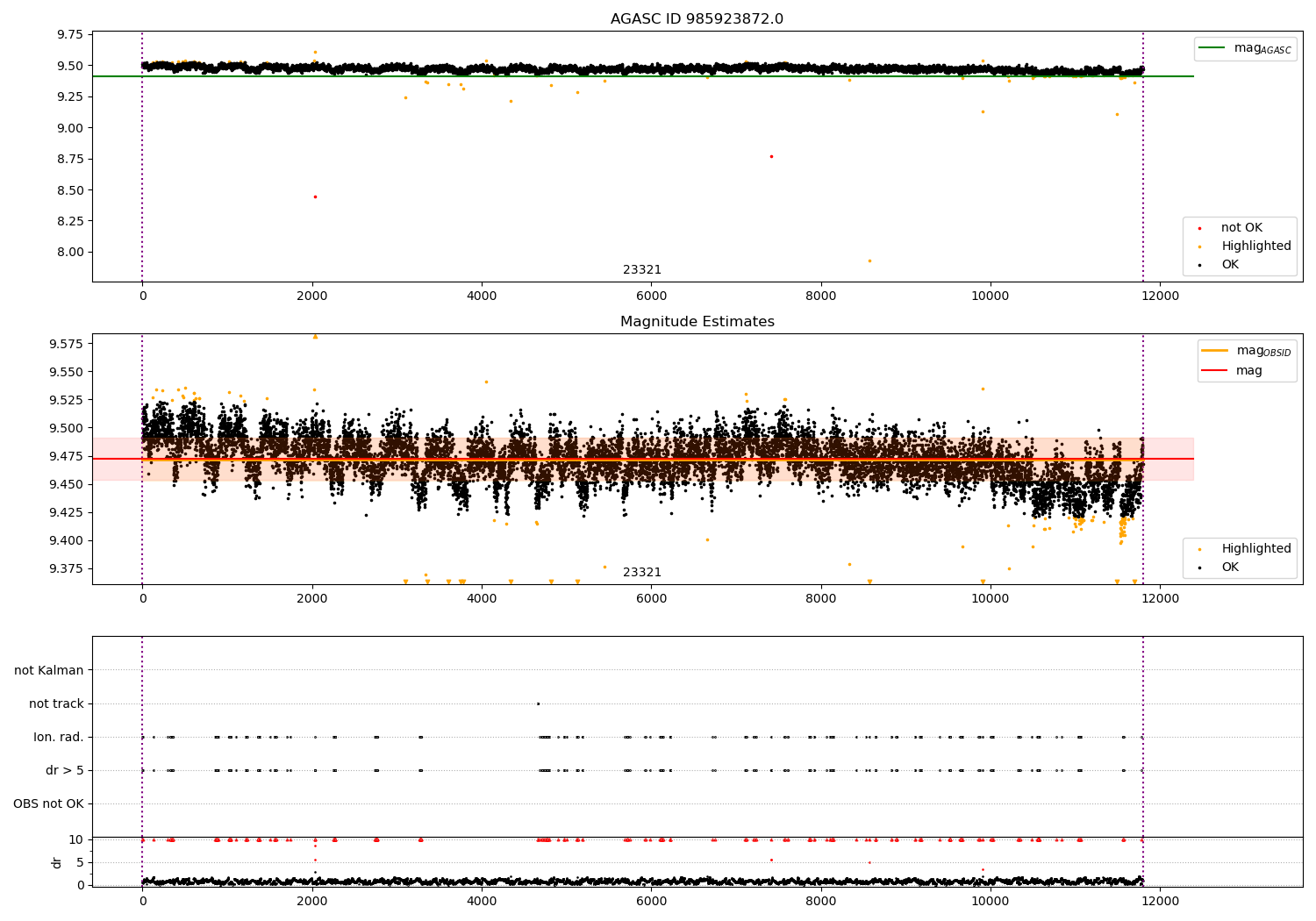Select the lone black point on the "not track" row
This screenshot has width=1316, height=921.
coord(538,703)
